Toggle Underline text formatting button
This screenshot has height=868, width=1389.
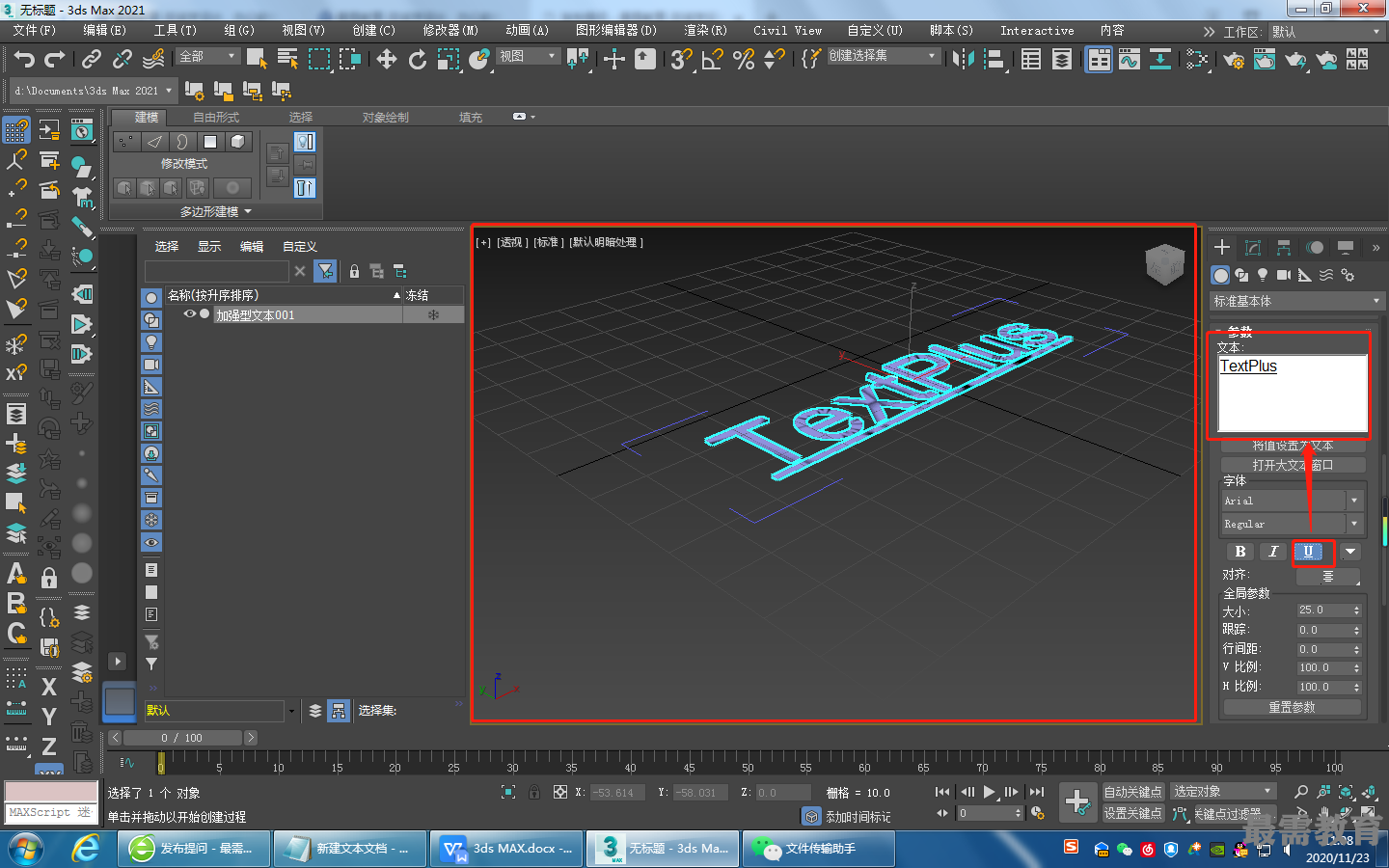1308,552
